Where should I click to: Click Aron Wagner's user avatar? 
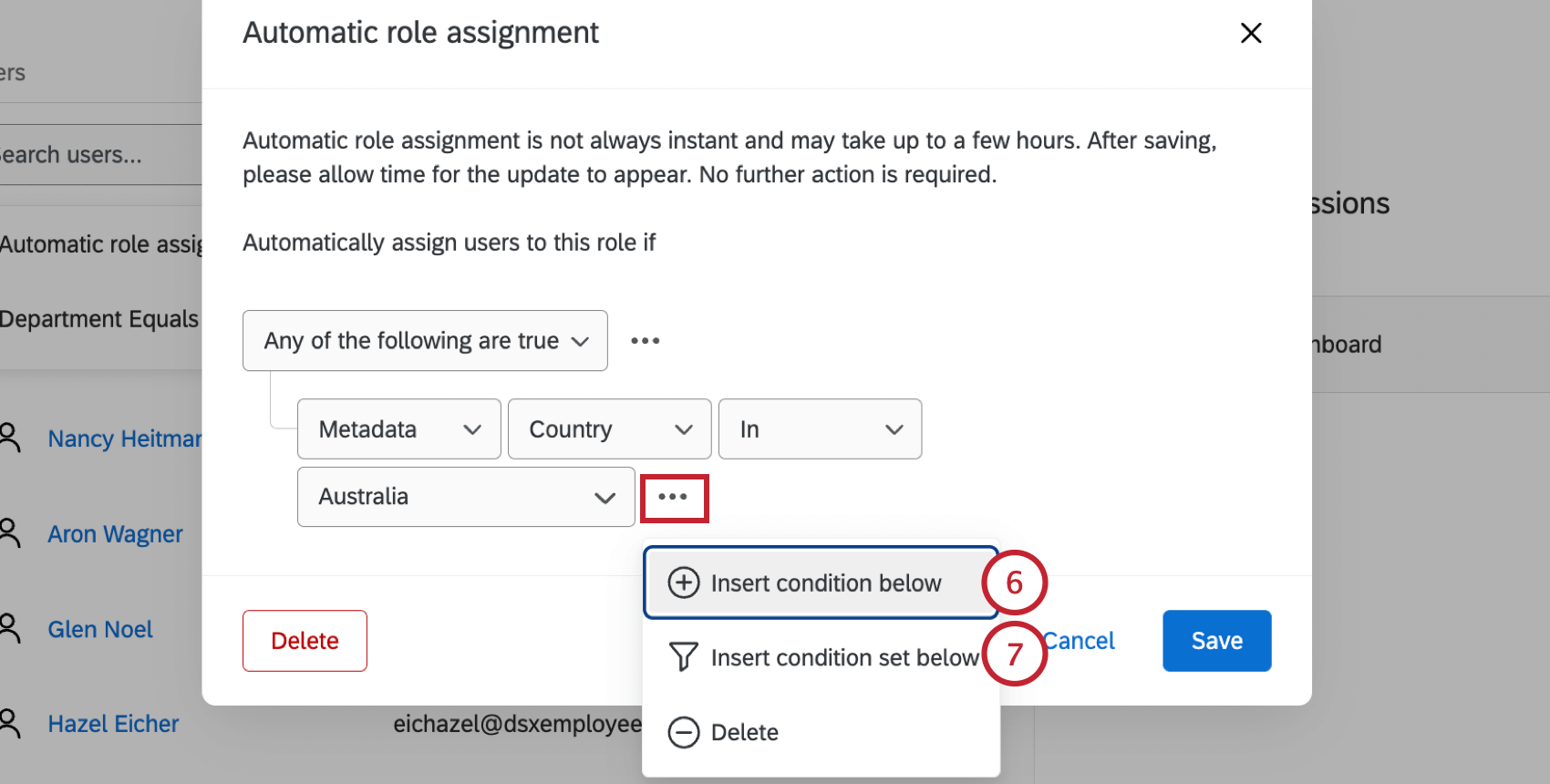[x=10, y=532]
